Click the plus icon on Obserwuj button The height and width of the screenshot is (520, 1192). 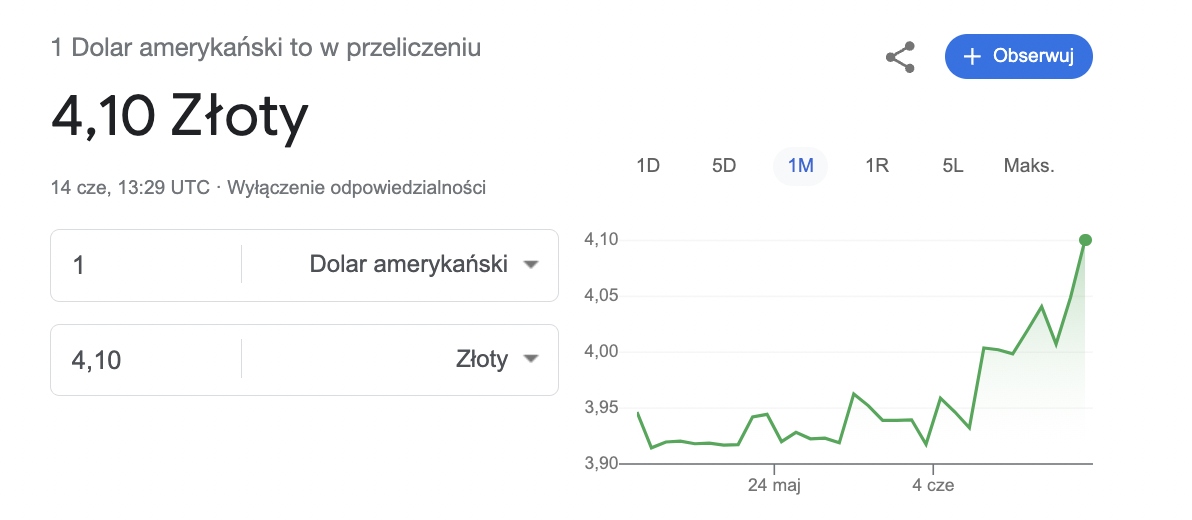click(972, 56)
